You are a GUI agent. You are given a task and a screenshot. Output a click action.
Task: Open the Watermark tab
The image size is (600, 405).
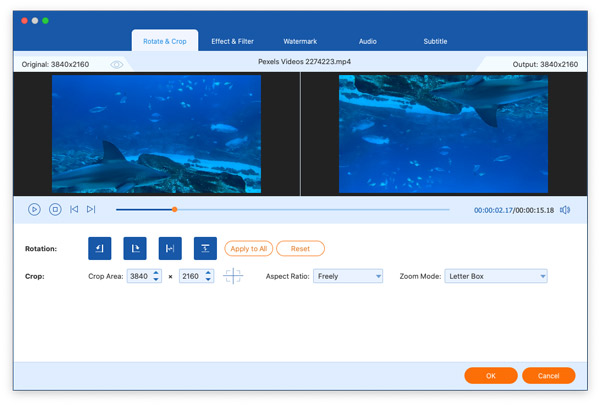coord(300,41)
